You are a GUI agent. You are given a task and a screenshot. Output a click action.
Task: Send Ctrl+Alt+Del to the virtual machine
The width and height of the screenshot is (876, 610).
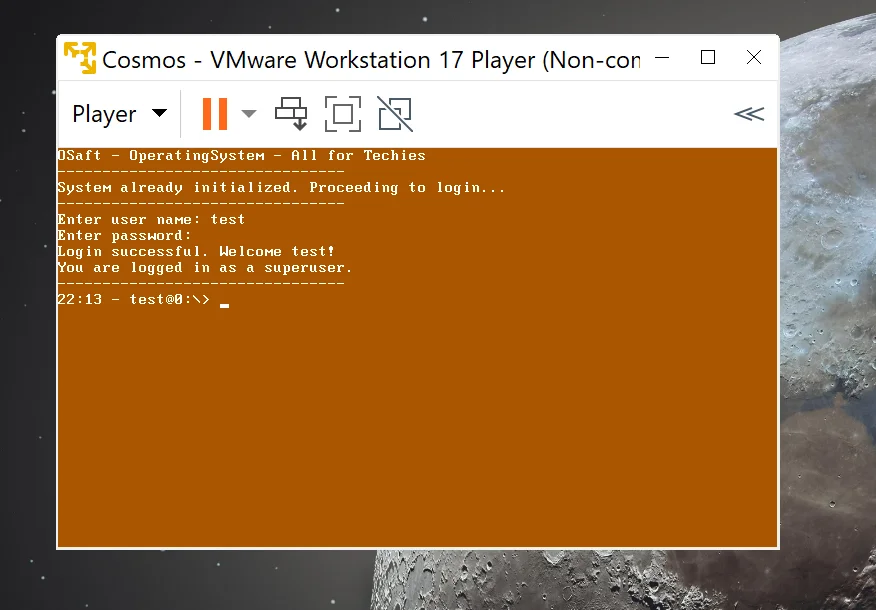click(x=291, y=114)
